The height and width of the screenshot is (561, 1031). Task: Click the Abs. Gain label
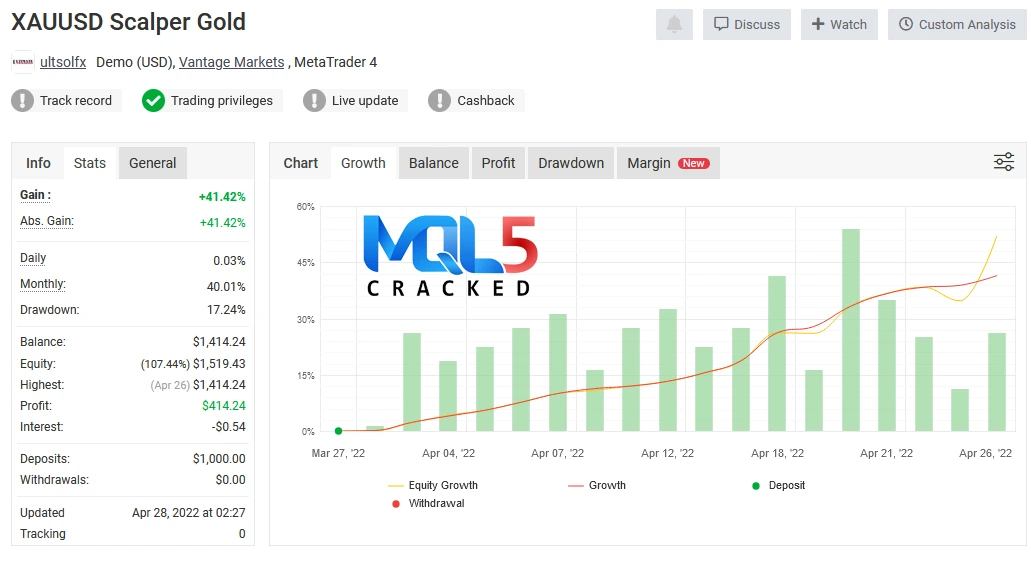pos(47,221)
